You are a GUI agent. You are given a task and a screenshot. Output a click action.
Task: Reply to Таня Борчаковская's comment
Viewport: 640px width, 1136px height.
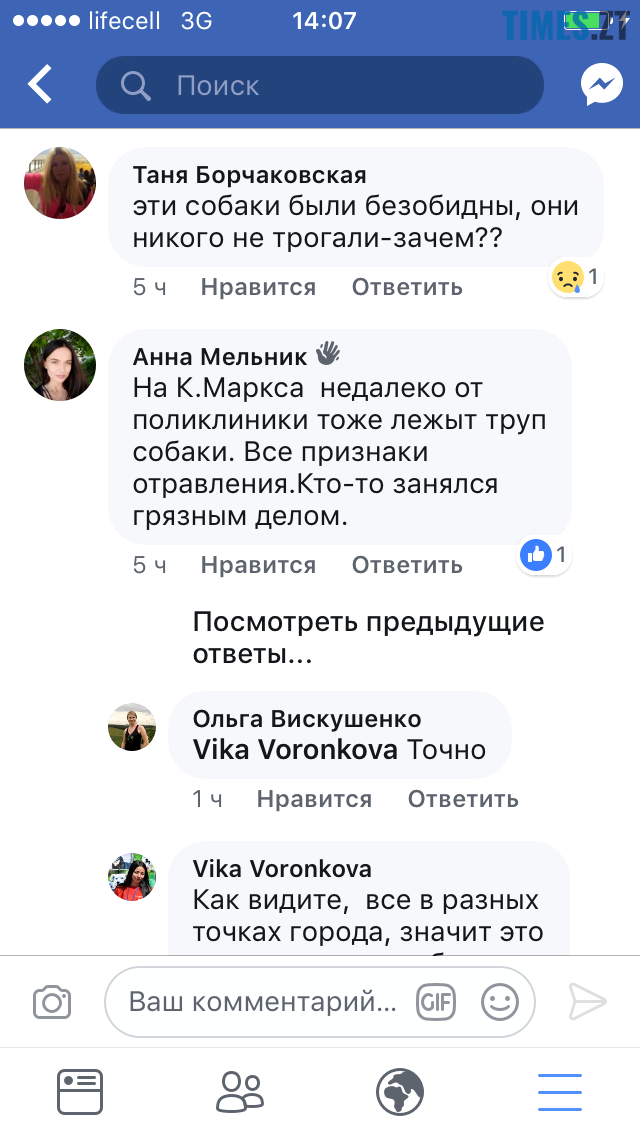[407, 288]
